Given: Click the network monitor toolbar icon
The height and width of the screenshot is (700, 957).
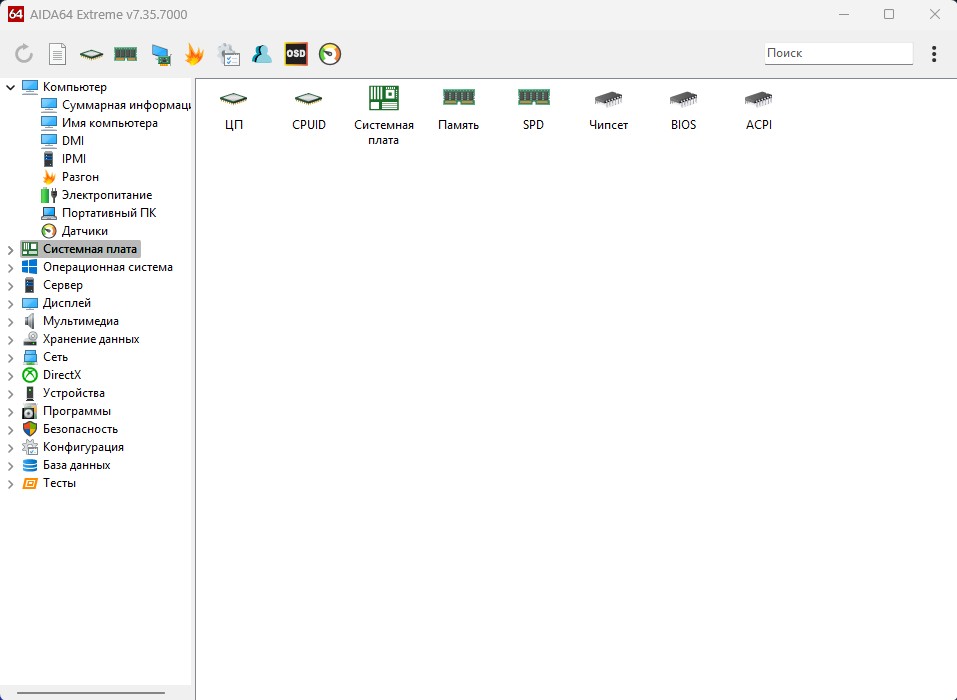Looking at the screenshot, I should coord(161,54).
